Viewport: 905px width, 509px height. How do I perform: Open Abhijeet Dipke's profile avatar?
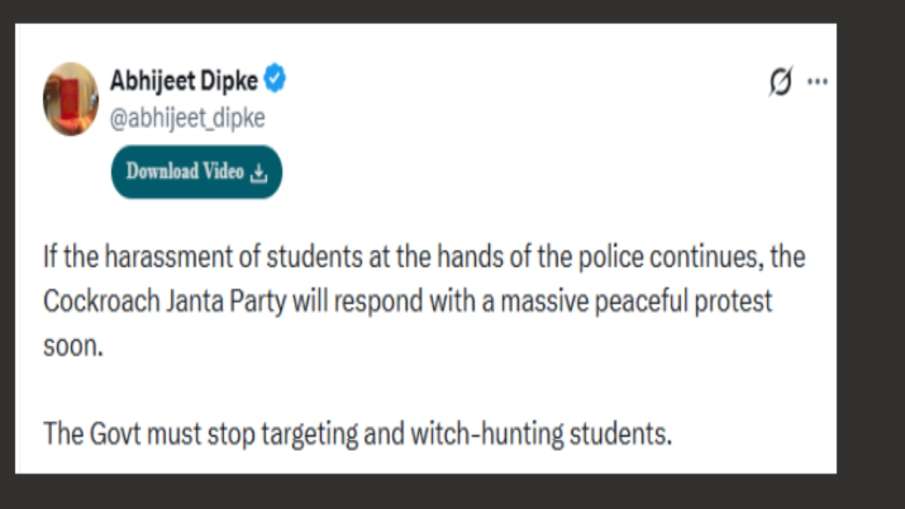[x=70, y=99]
